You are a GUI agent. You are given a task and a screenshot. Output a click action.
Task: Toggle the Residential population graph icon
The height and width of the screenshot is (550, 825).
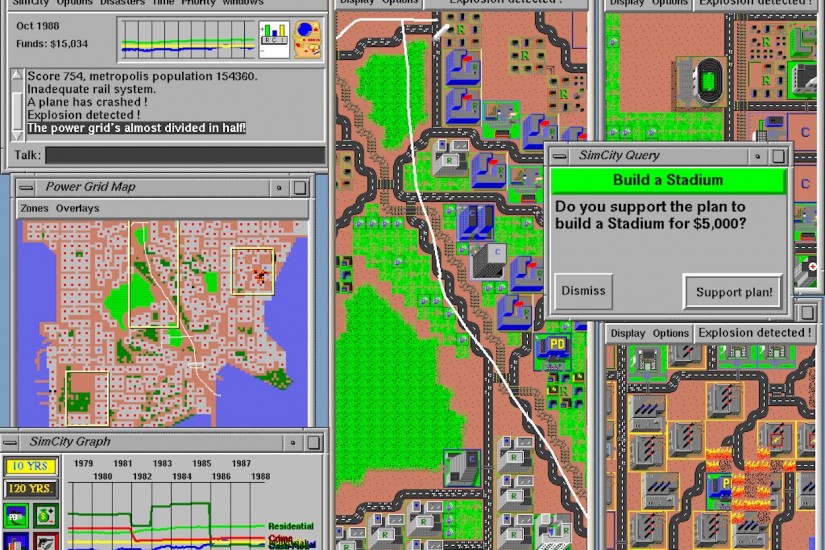[16, 516]
